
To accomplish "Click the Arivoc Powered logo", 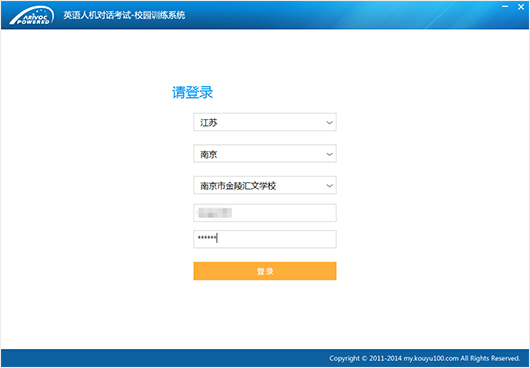I will tap(31, 16).
